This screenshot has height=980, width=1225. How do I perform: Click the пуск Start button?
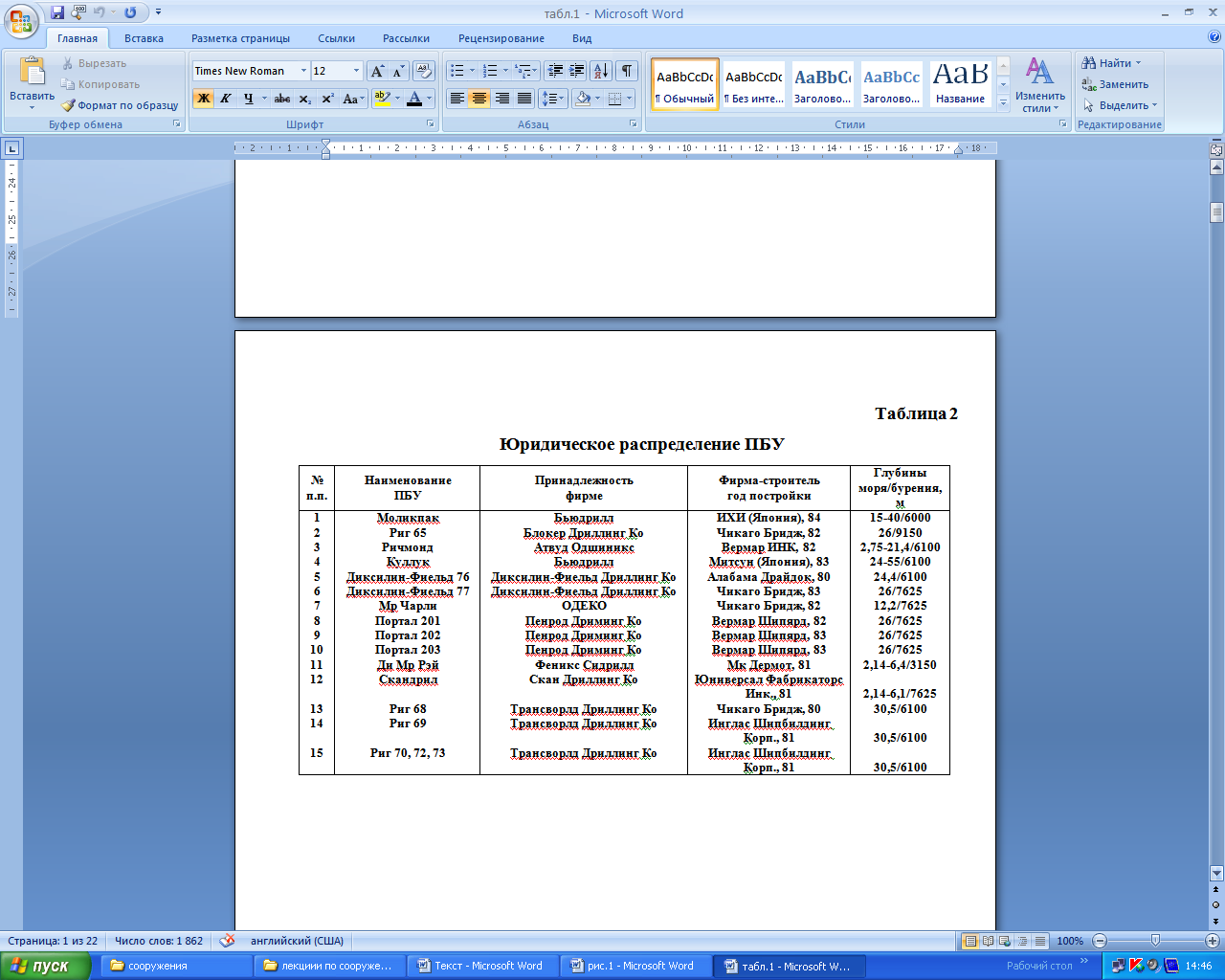point(45,966)
